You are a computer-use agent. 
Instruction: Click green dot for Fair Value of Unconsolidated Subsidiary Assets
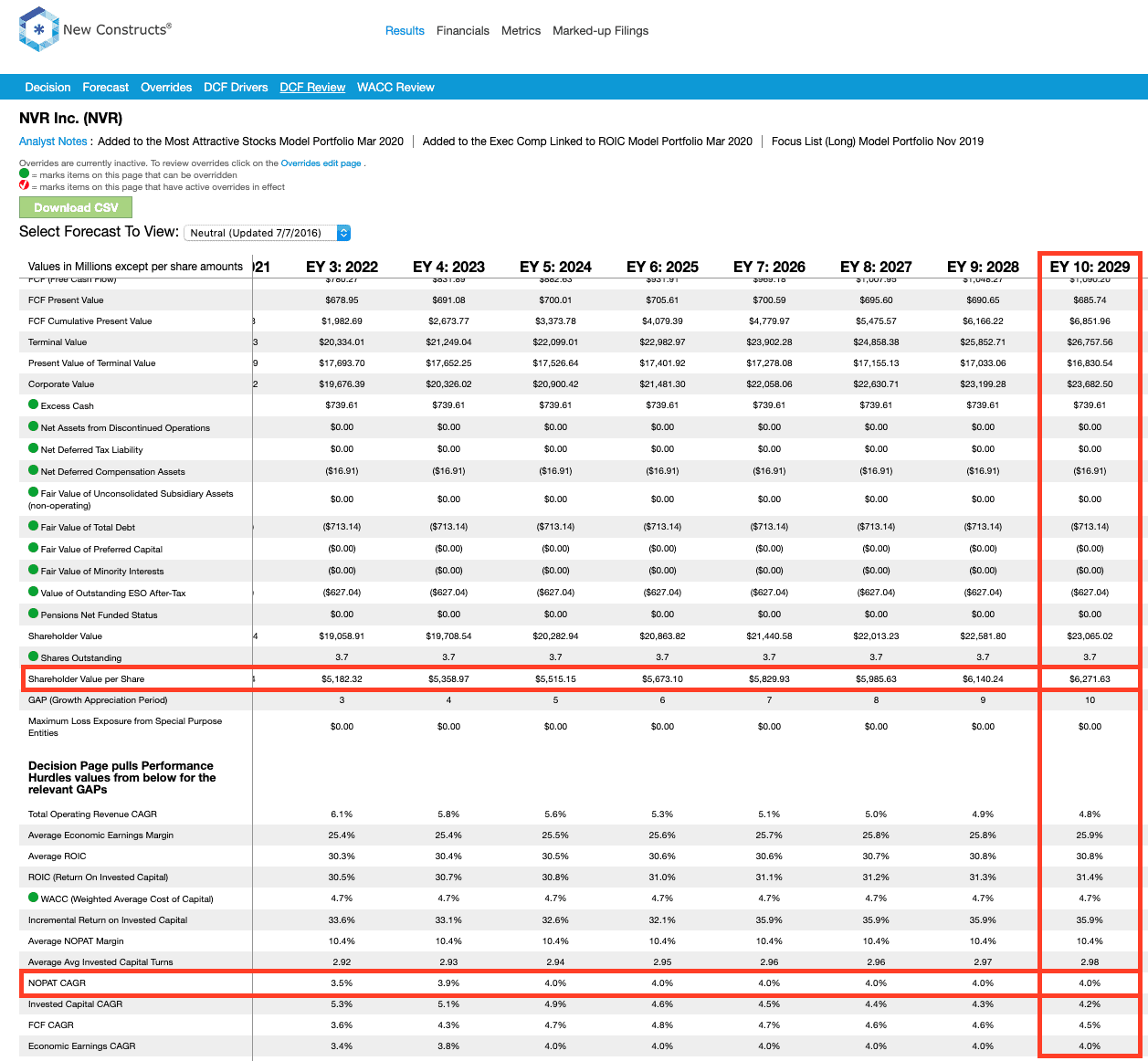[x=34, y=492]
